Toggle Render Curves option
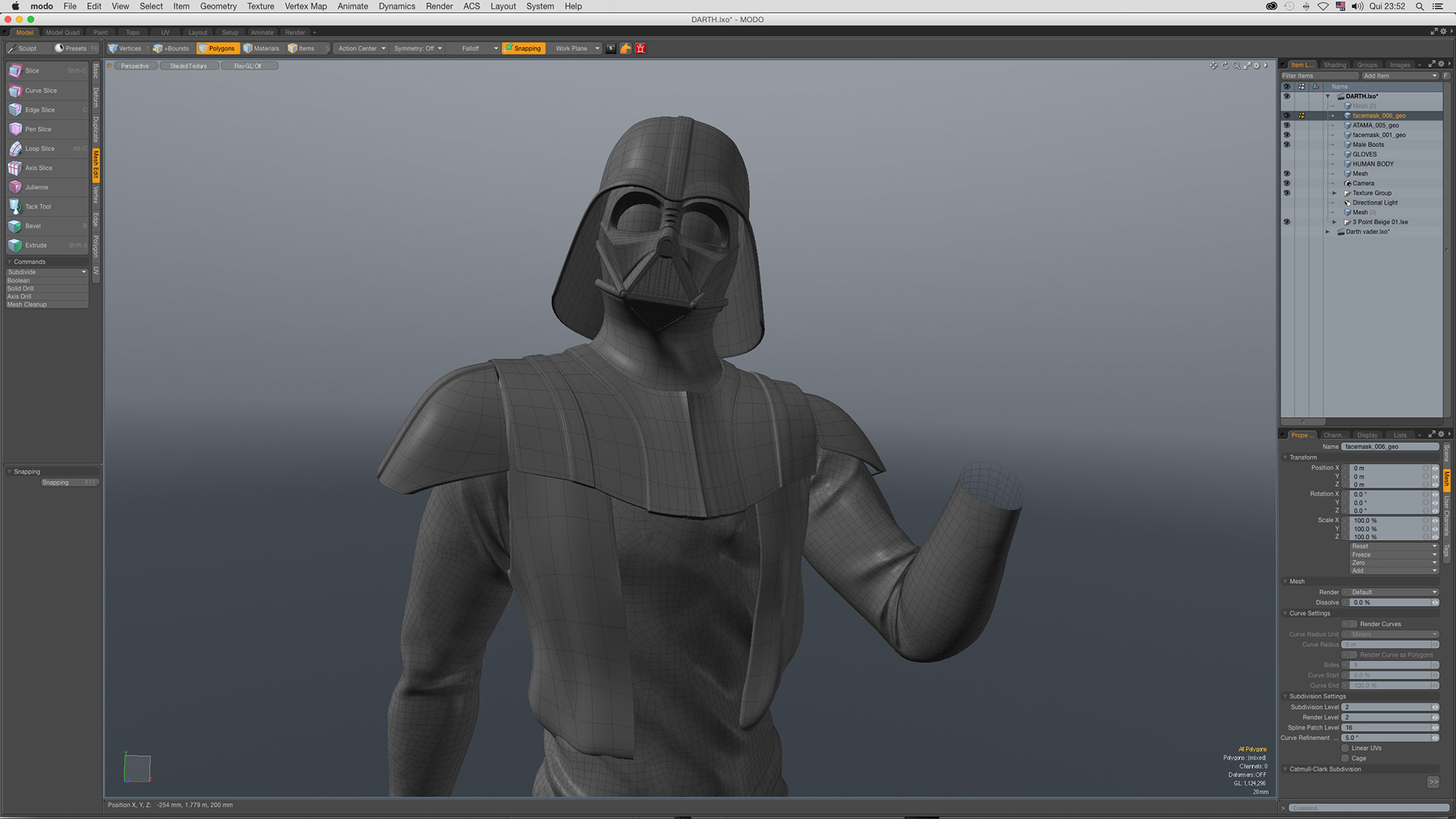1456x819 pixels. pos(1349,624)
